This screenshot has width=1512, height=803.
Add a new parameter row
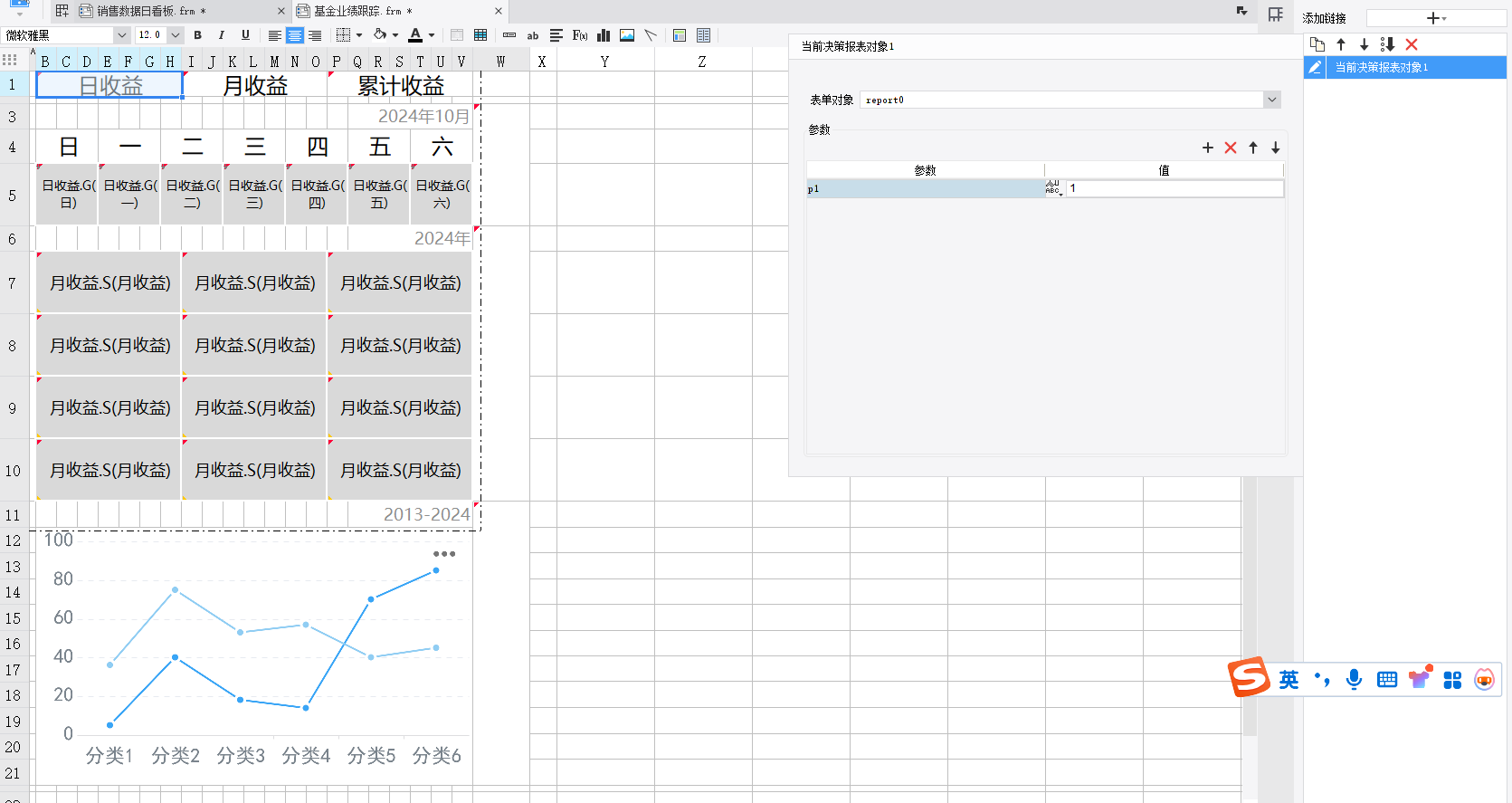coord(1208,148)
